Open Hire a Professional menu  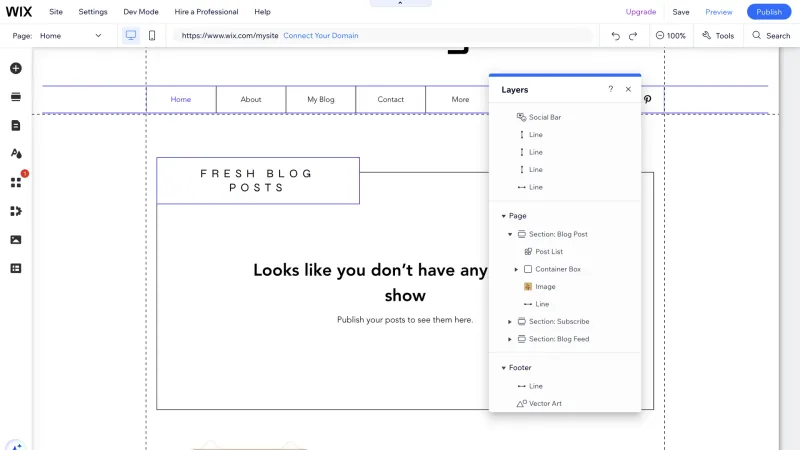coord(206,12)
